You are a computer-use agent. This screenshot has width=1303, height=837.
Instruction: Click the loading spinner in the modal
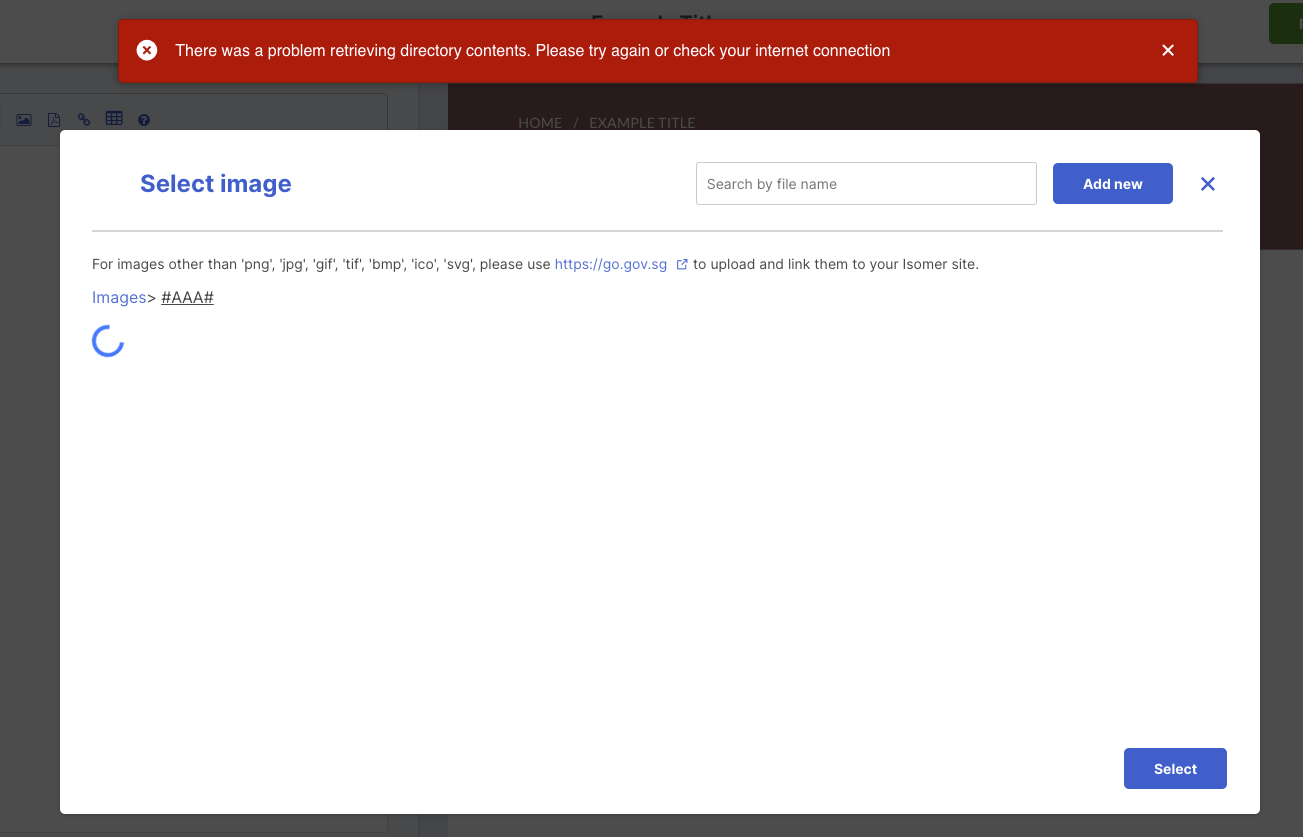pyautogui.click(x=108, y=341)
